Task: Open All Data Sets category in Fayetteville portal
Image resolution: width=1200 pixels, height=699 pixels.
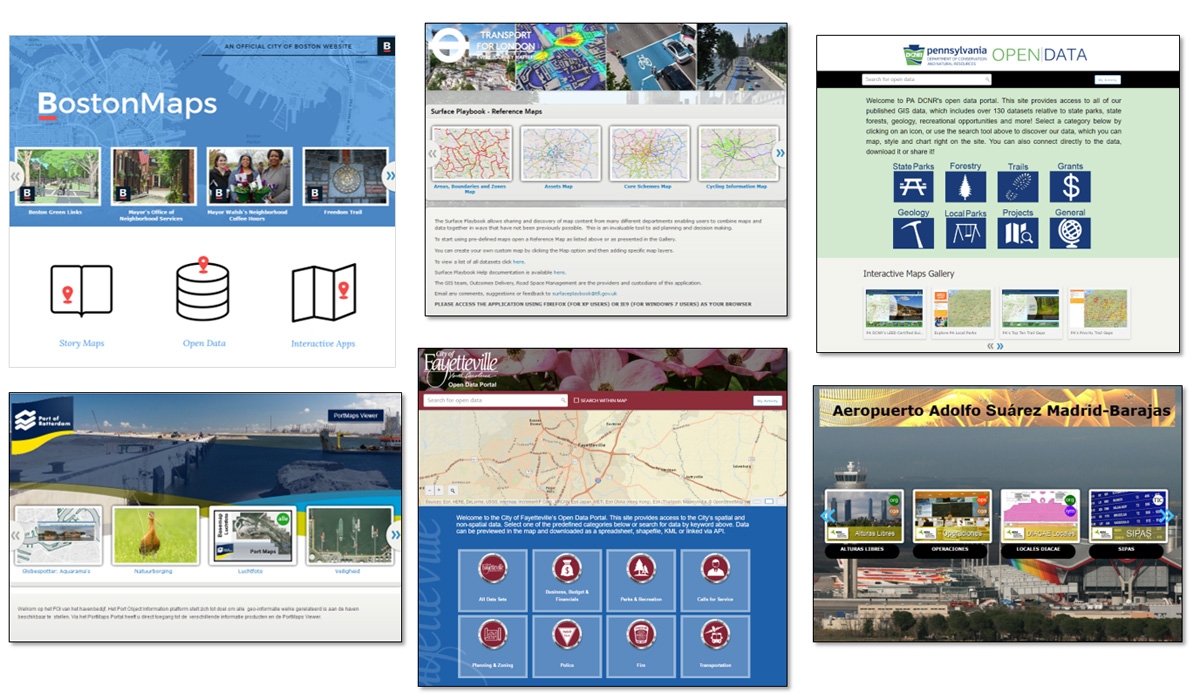Action: click(x=494, y=579)
